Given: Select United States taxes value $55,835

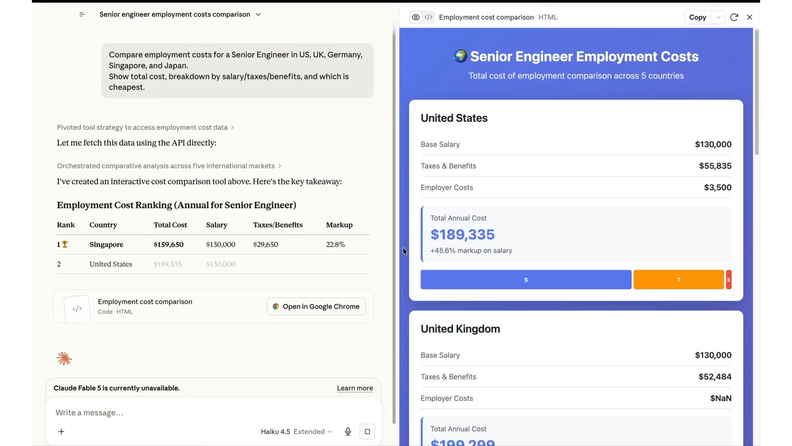Looking at the screenshot, I should pyautogui.click(x=715, y=166).
